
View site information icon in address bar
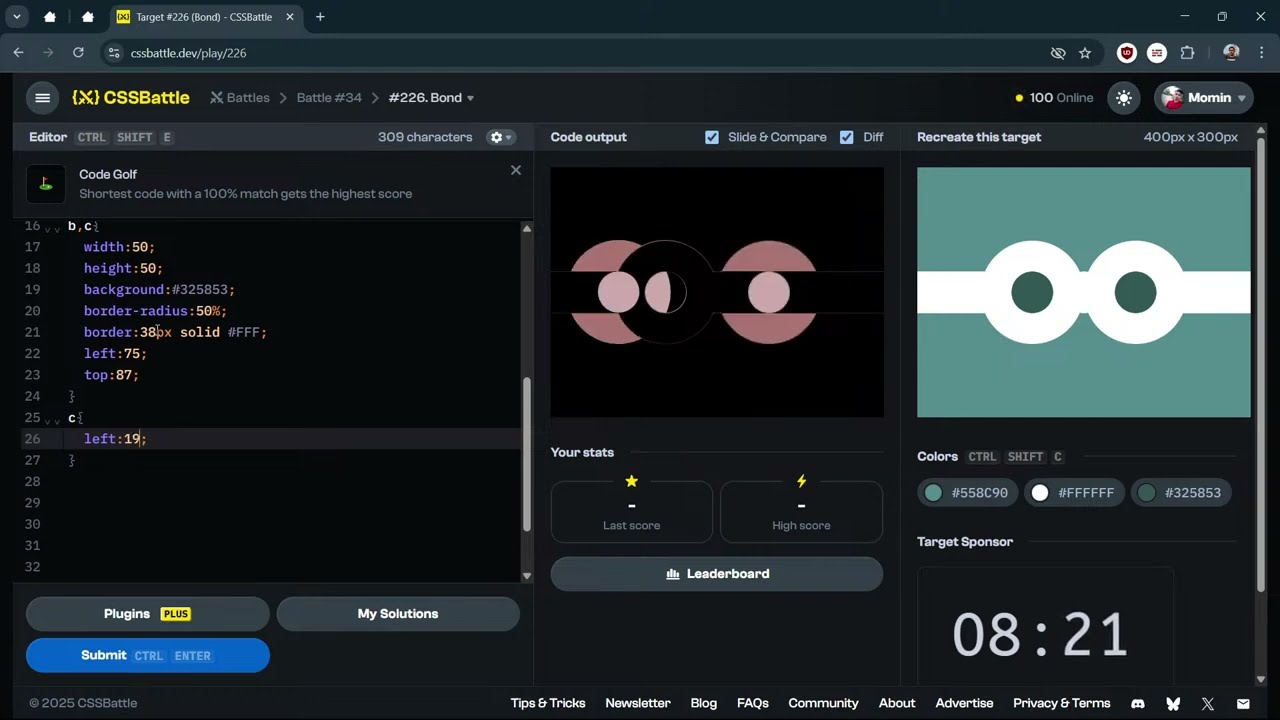click(x=114, y=53)
